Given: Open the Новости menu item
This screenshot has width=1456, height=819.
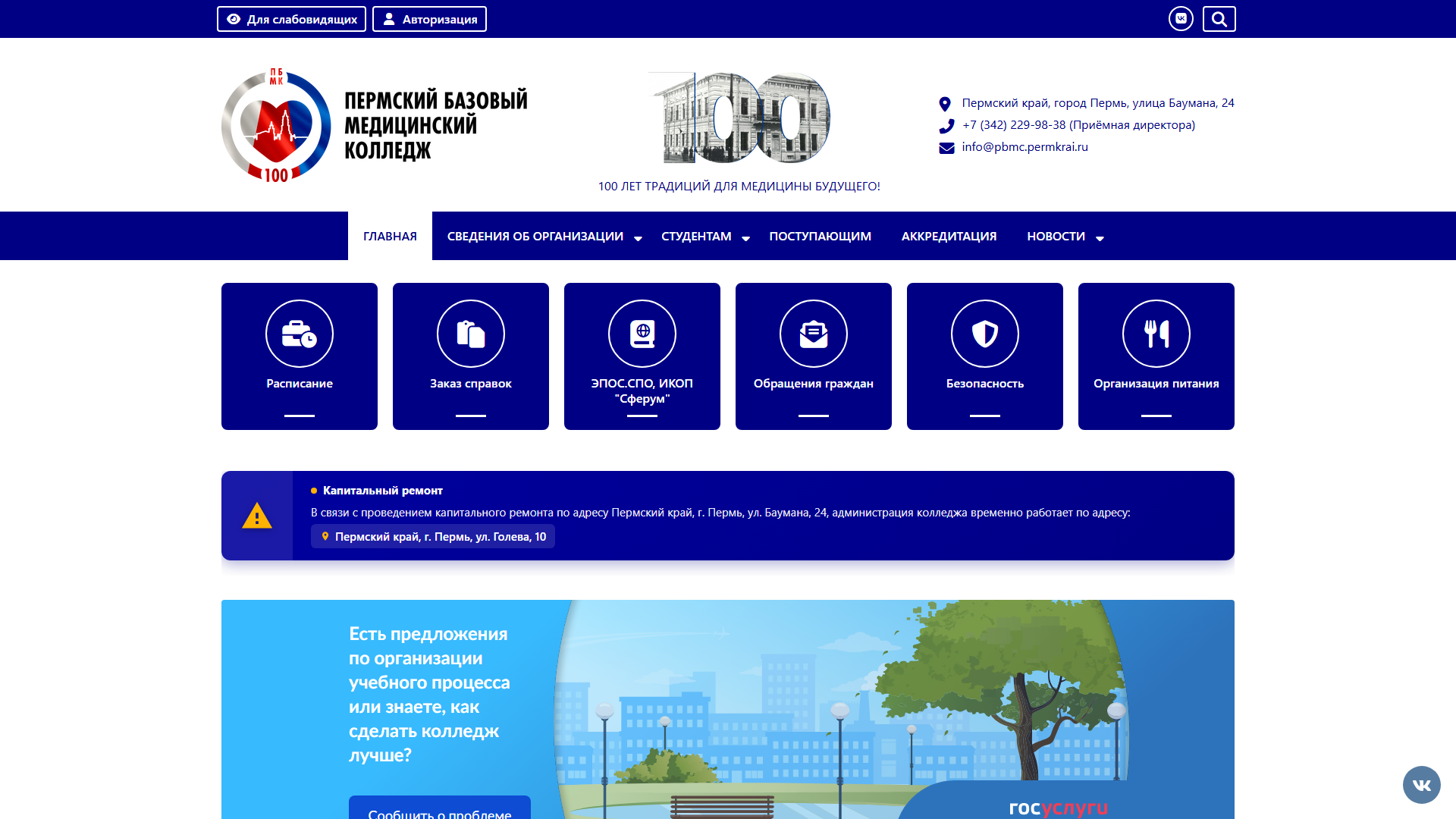Looking at the screenshot, I should (x=1056, y=237).
